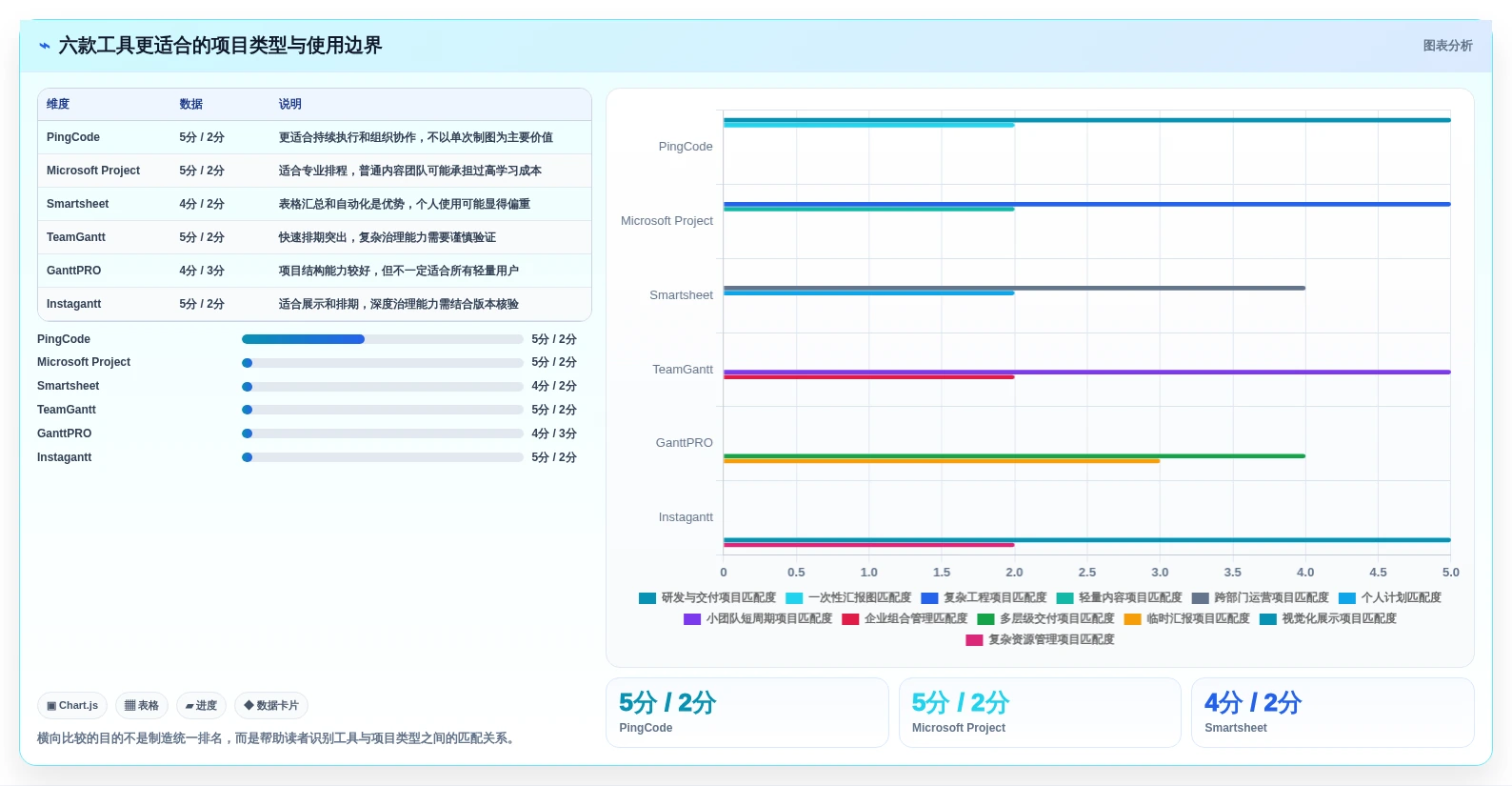The width and height of the screenshot is (1512, 786).
Task: Click the Microsoft Project y-axis label in chart
Action: click(x=666, y=221)
